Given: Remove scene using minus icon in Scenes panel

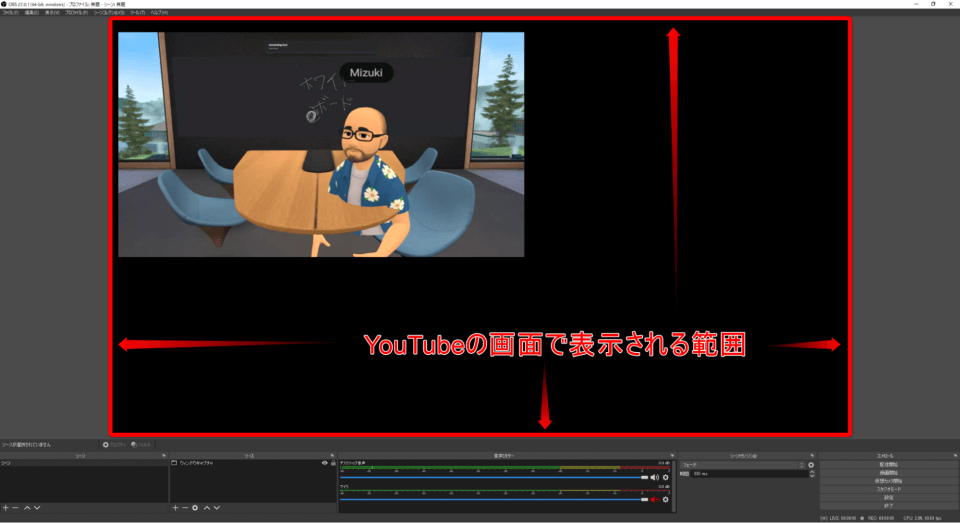Looking at the screenshot, I should pos(15,508).
